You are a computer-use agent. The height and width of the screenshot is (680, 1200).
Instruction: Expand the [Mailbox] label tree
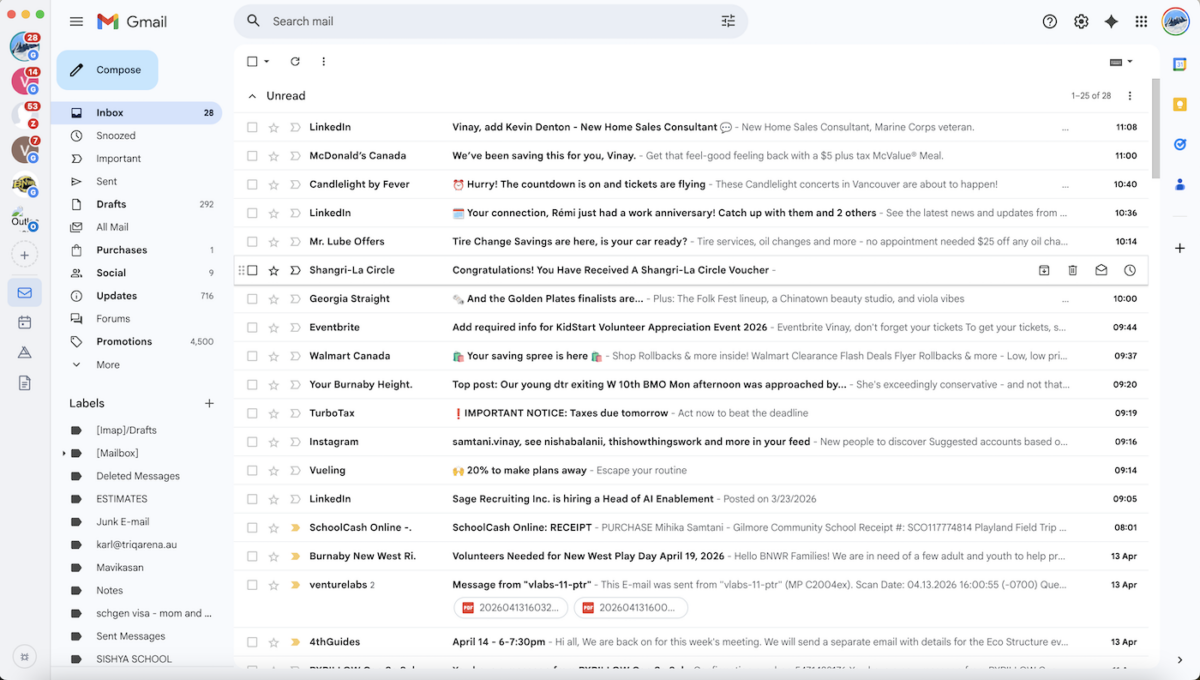[64, 453]
